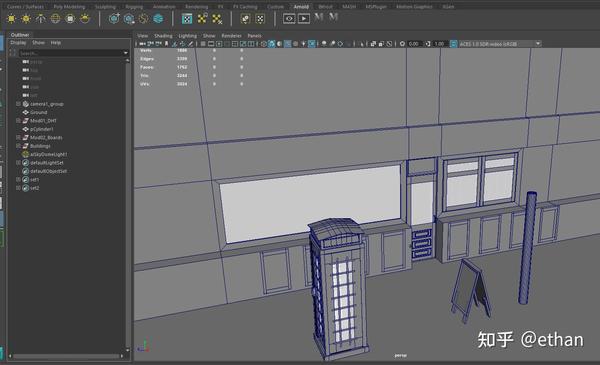Start Arnold render with the play icon

304,18
